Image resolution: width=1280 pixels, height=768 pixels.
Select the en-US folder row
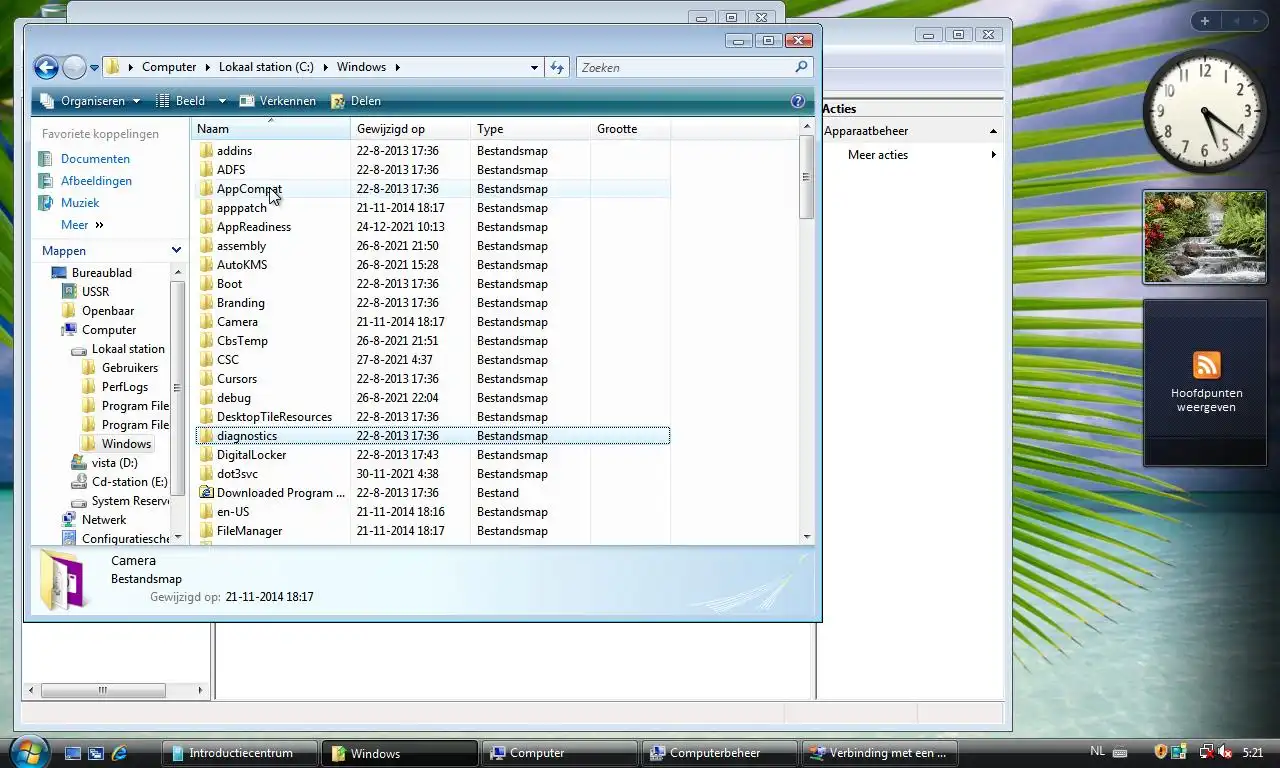[432, 512]
